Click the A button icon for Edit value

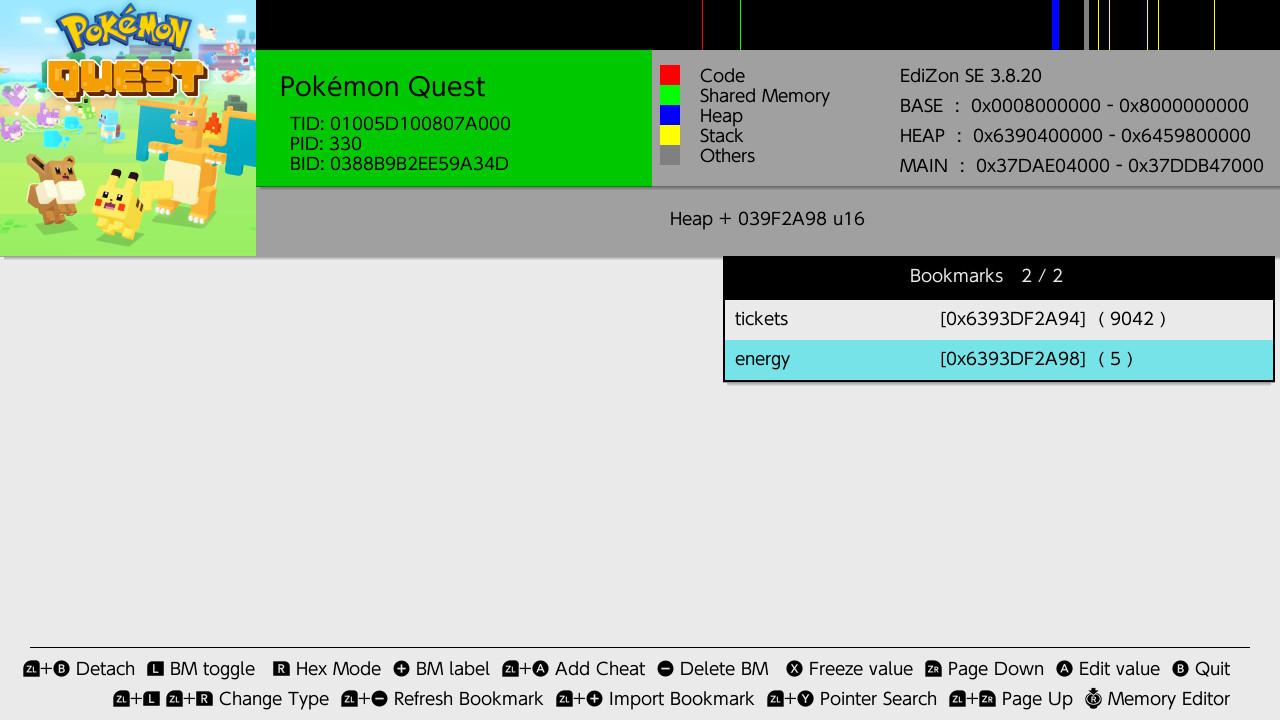tap(1064, 669)
